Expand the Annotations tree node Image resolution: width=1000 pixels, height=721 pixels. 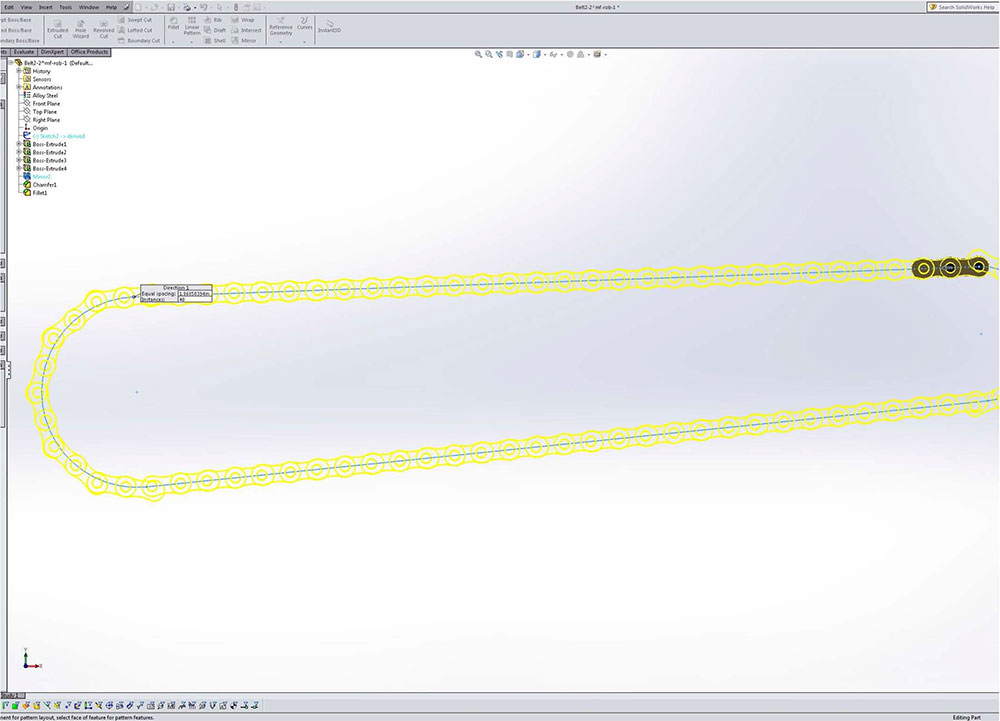19,87
